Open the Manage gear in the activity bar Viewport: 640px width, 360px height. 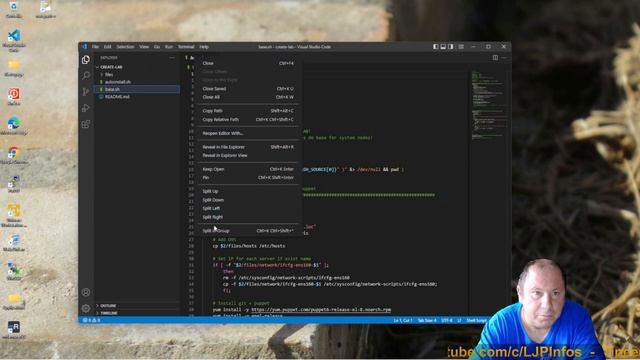click(x=86, y=308)
